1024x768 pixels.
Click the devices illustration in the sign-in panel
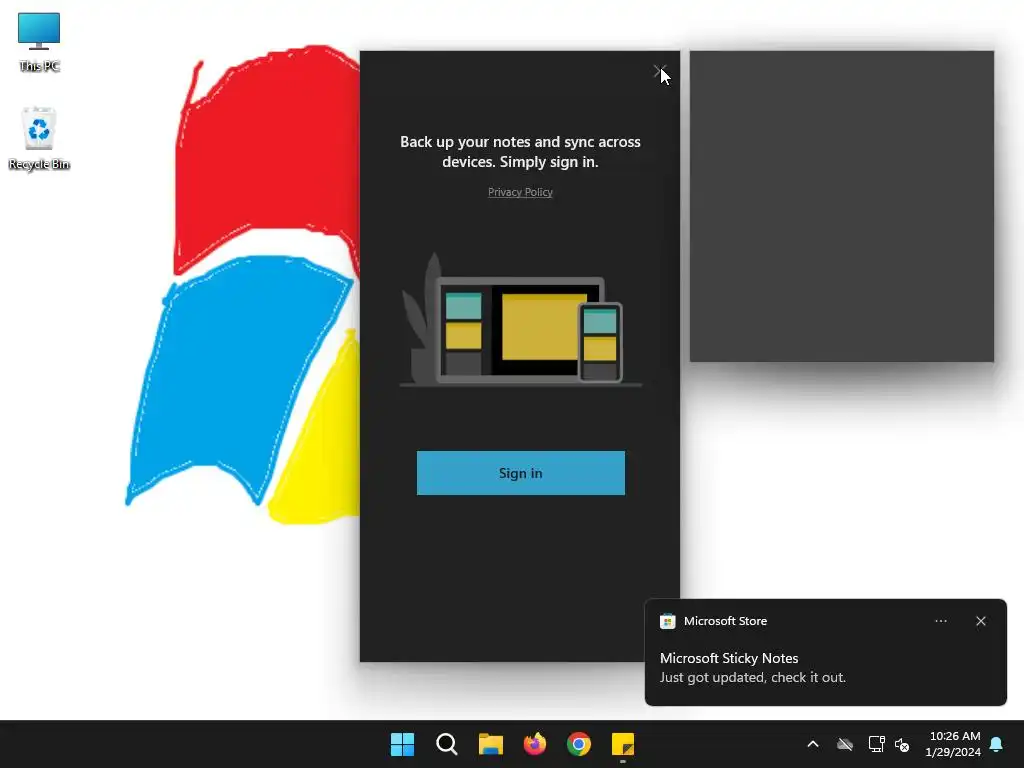coord(520,320)
